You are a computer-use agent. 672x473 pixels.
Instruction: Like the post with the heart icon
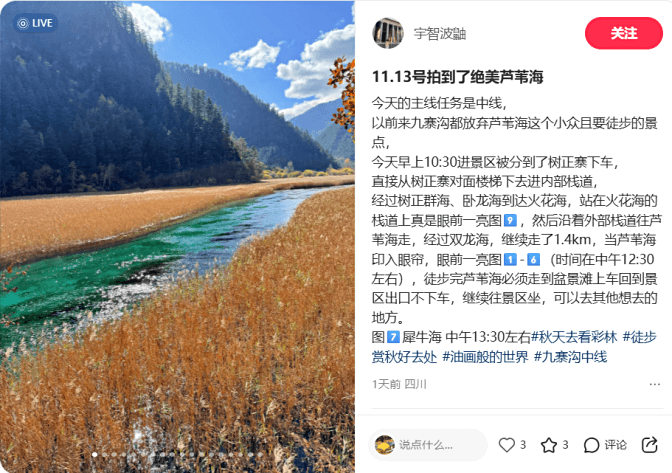click(507, 445)
